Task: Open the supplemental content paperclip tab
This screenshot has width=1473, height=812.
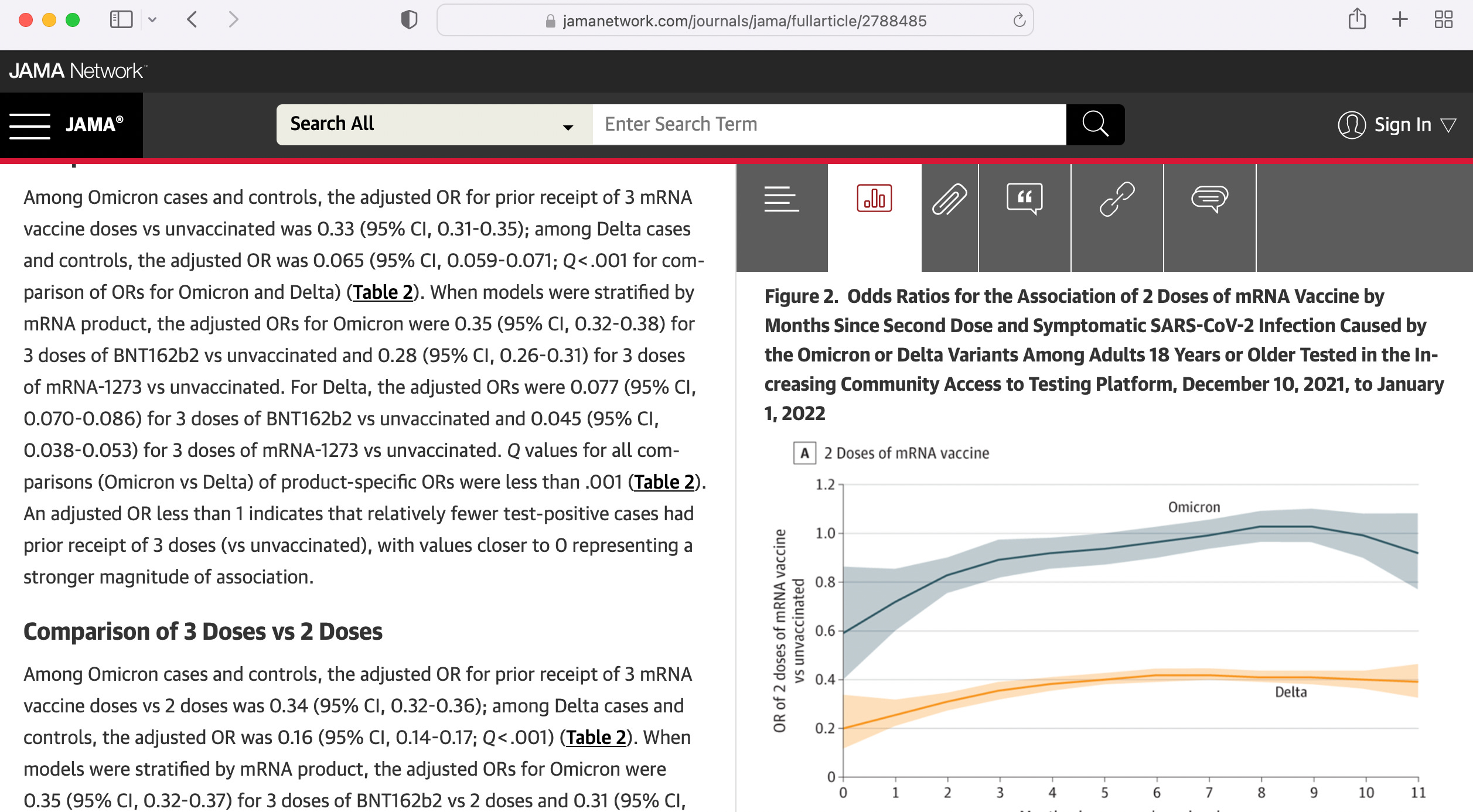Action: coord(949,199)
